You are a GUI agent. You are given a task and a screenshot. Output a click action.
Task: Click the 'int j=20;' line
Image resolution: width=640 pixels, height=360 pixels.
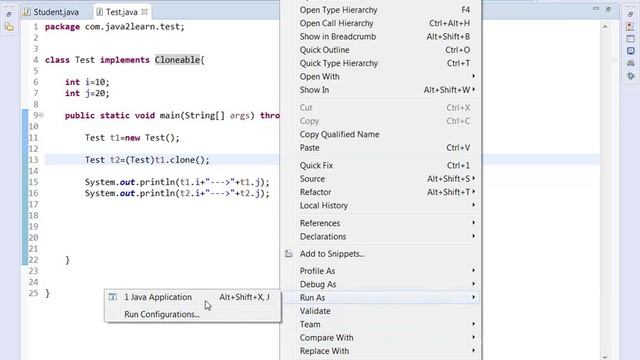click(87, 93)
